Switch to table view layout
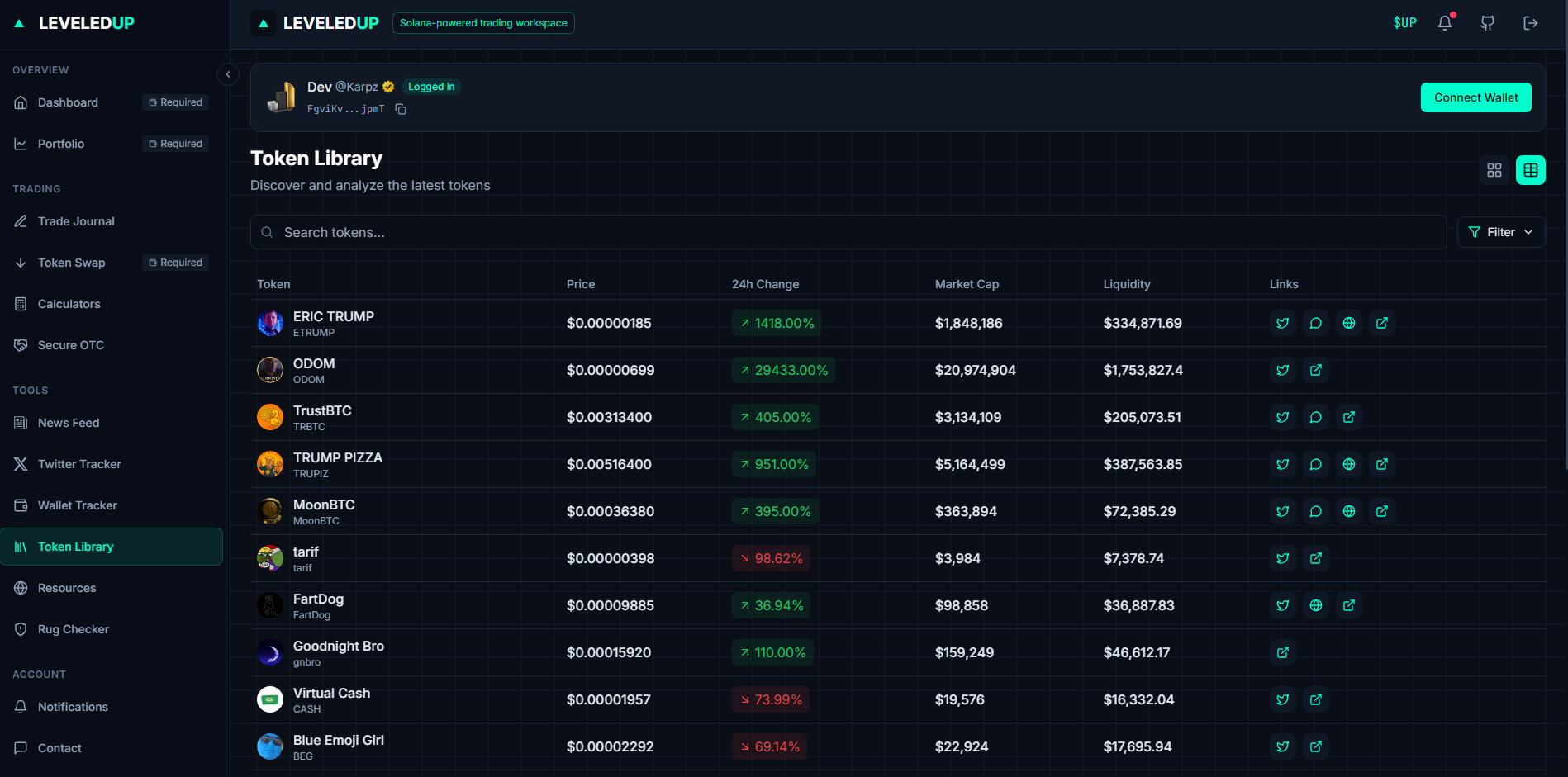Image resolution: width=1568 pixels, height=777 pixels. [x=1531, y=170]
